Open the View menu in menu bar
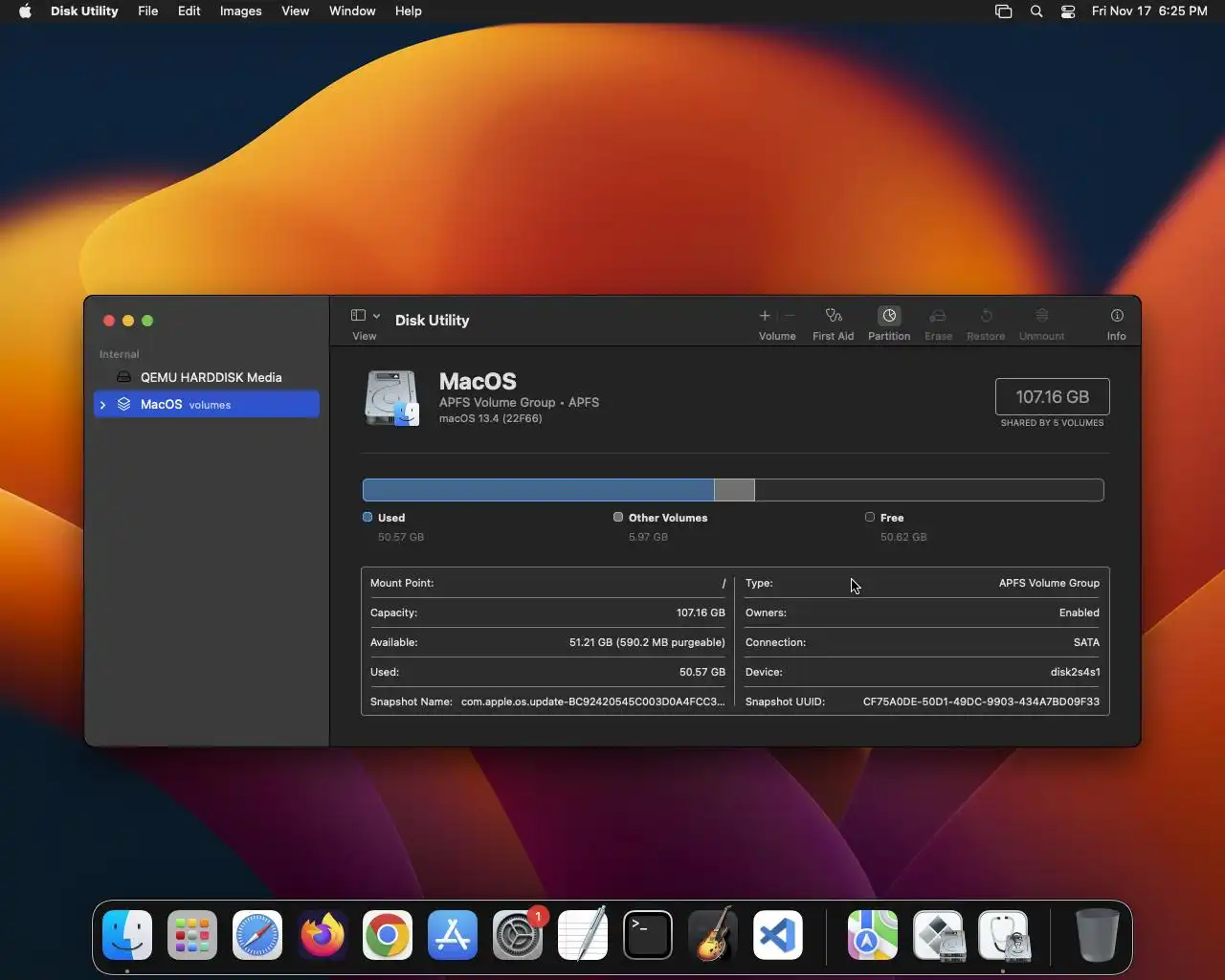1225x980 pixels. (x=296, y=11)
